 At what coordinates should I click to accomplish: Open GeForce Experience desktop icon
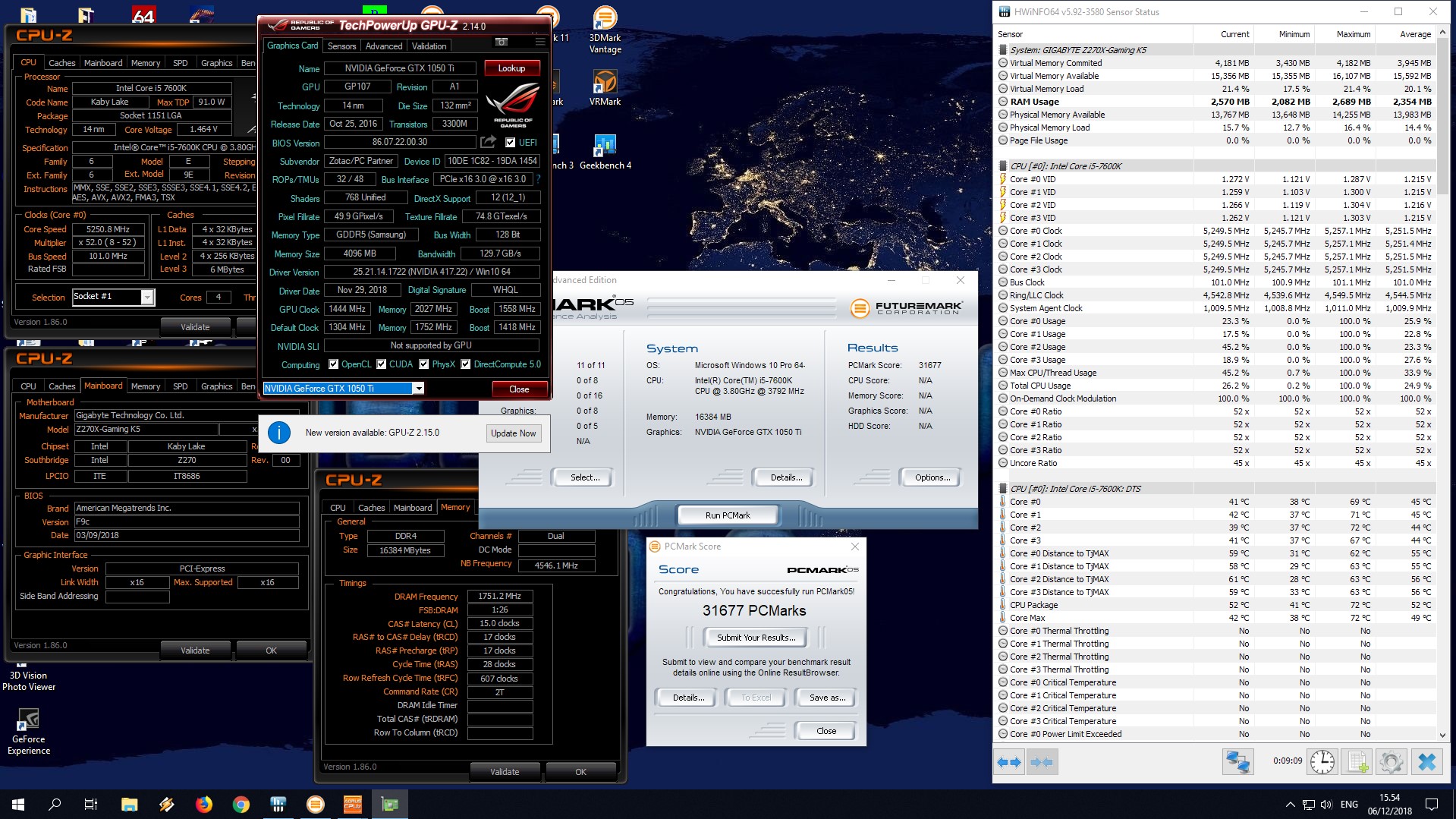(29, 731)
